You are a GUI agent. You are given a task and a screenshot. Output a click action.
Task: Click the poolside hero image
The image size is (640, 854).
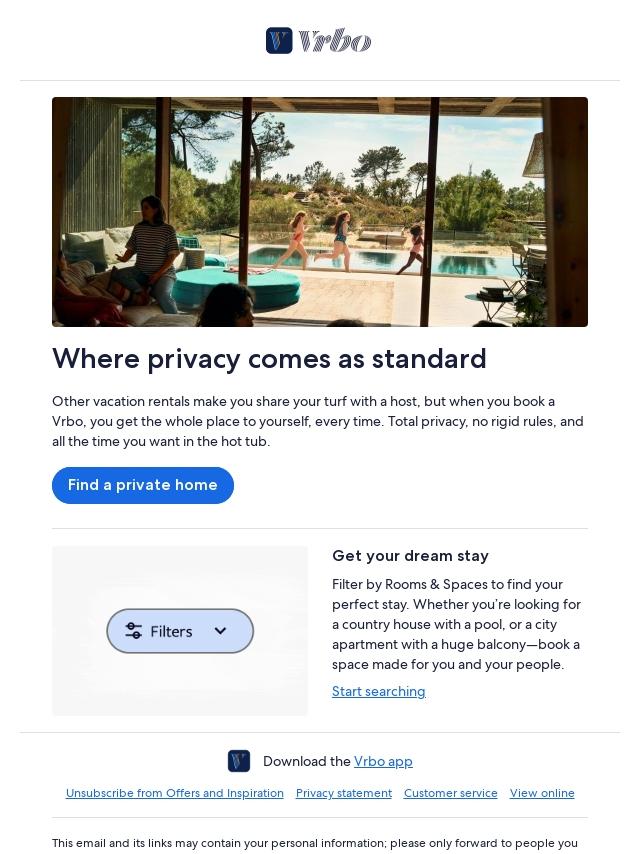coord(320,212)
